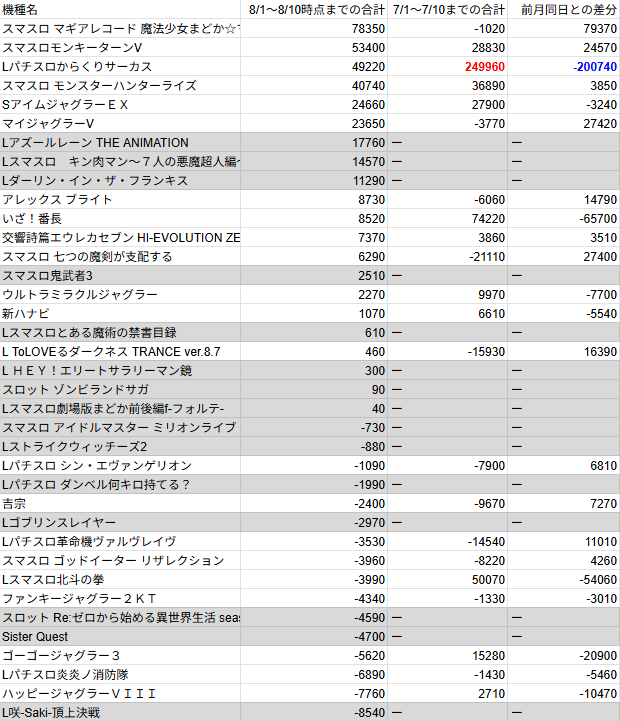Select the スロット Re:ゼロから始める異世界生活 cell
The image size is (620, 721).
coord(120,618)
